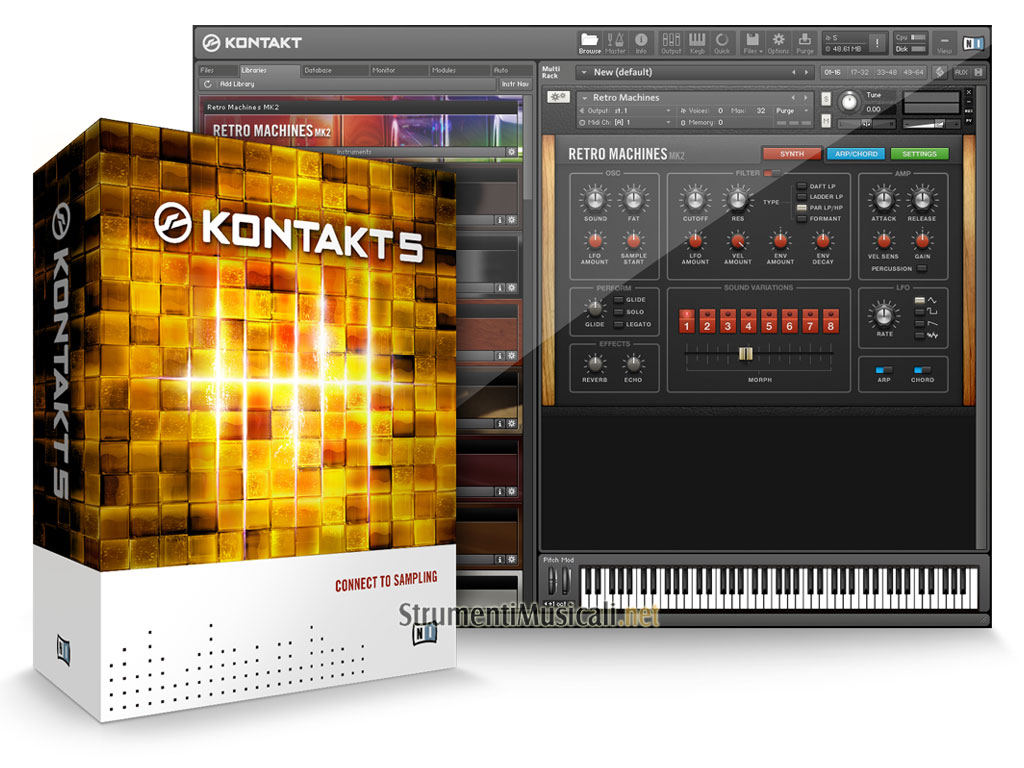Image resolution: width=1024 pixels, height=768 pixels.
Task: Open the Options gear icon
Action: pyautogui.click(x=778, y=42)
